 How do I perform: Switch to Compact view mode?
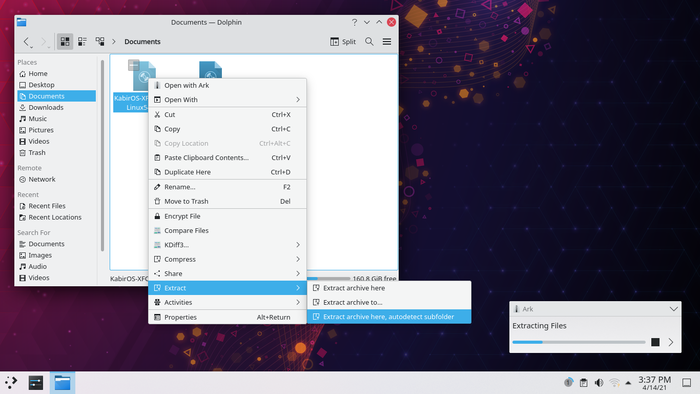(x=83, y=41)
